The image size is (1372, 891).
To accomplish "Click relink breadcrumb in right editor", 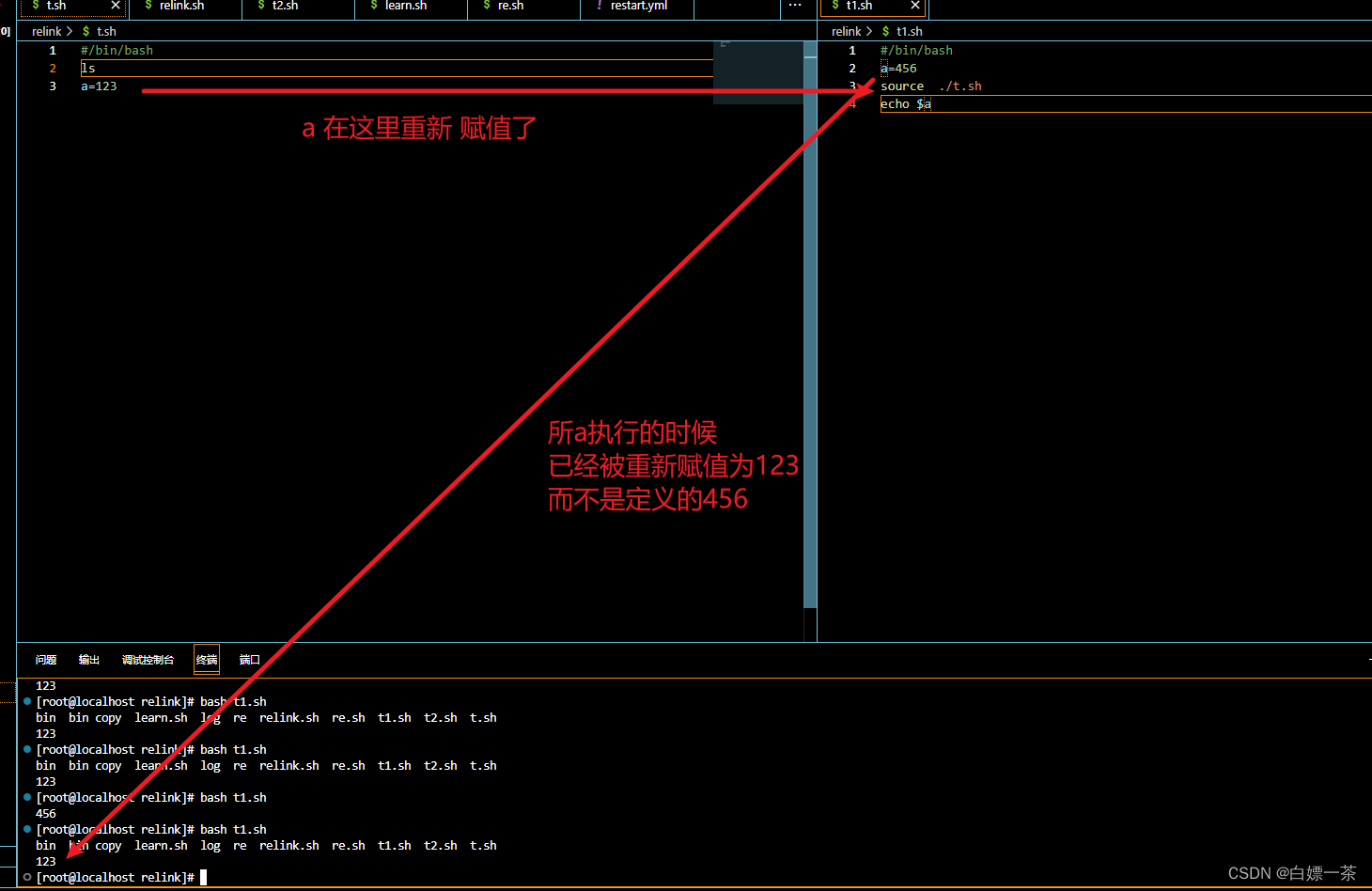I will 846,31.
